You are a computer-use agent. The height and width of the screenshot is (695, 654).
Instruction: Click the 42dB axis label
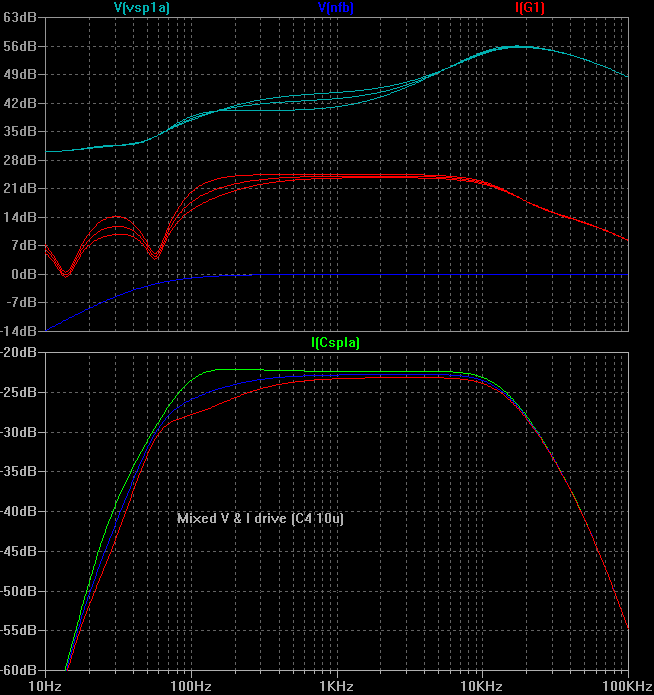pos(19,103)
